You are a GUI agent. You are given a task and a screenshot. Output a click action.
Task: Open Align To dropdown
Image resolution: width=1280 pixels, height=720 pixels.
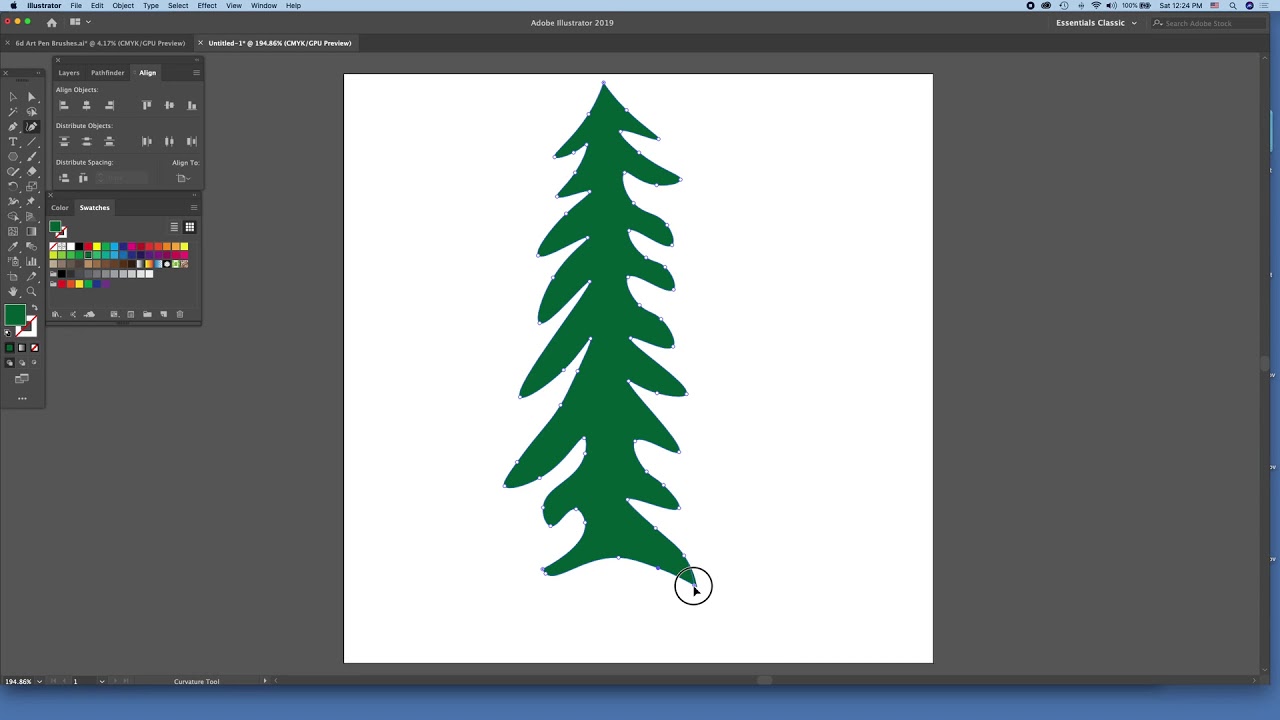pos(183,178)
